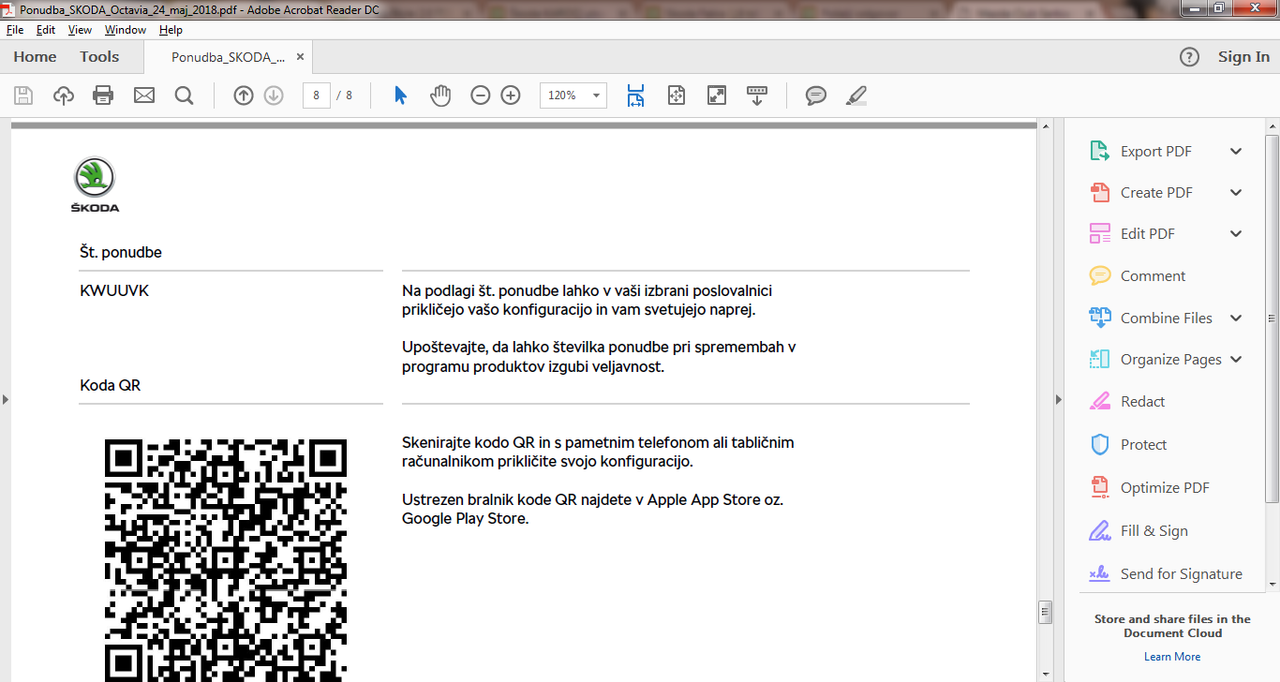Switch to the Tools tab
Screen dimensions: 1280x682
tap(99, 57)
